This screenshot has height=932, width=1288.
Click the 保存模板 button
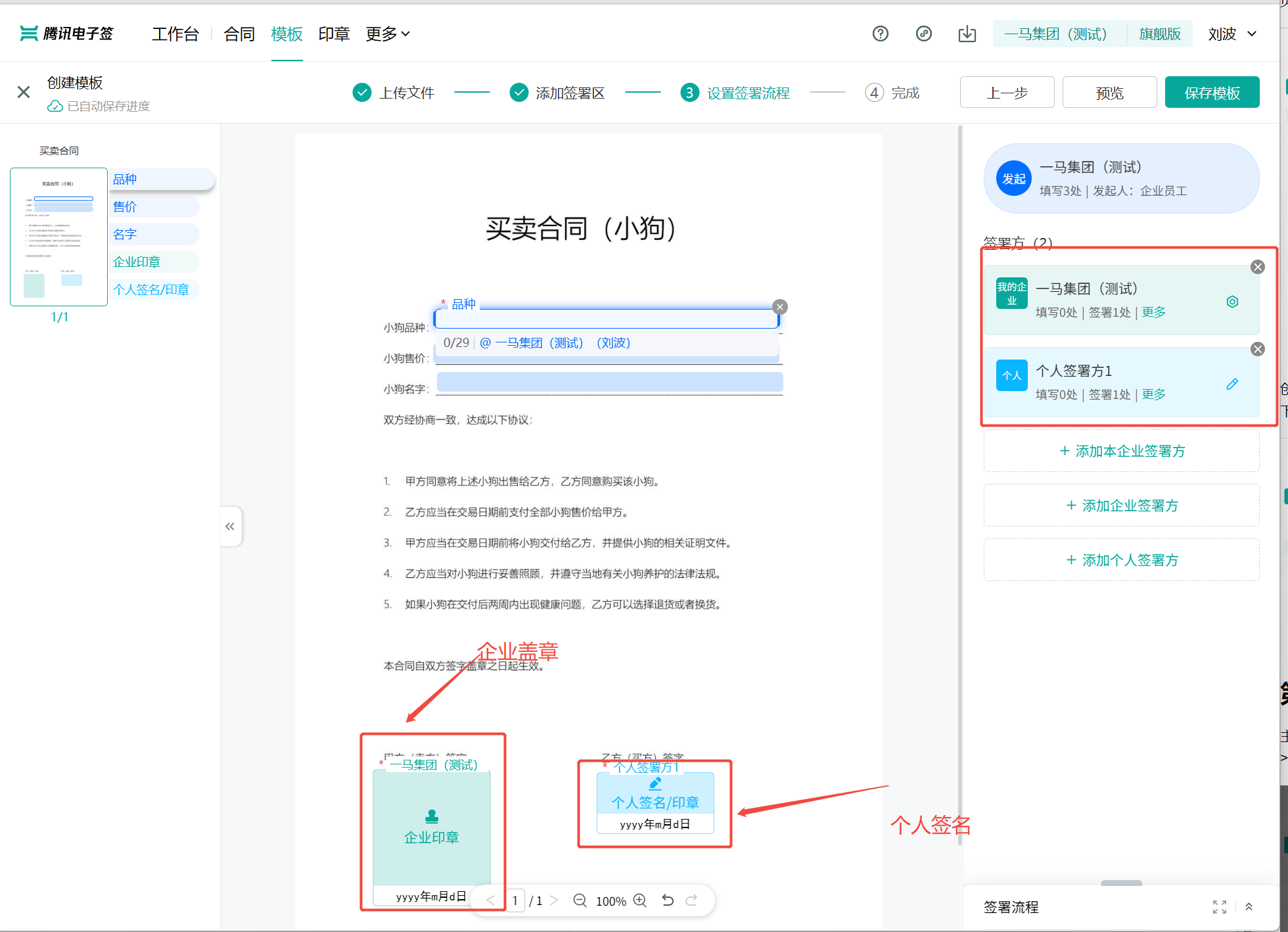(x=1212, y=93)
